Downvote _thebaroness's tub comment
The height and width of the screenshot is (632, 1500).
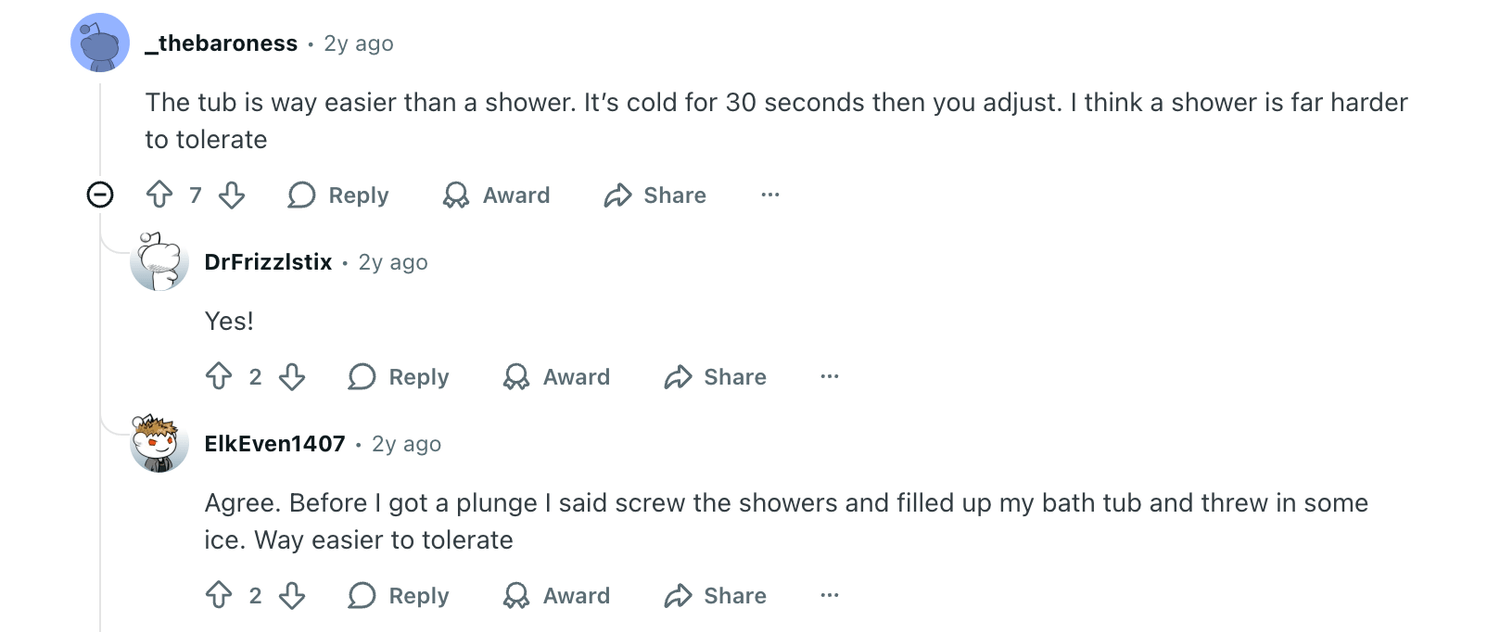[232, 195]
